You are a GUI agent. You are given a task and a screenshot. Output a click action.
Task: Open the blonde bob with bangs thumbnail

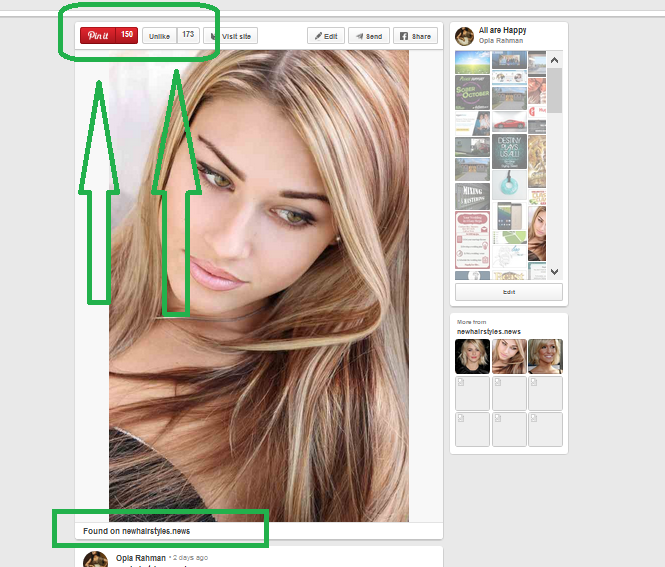545,356
